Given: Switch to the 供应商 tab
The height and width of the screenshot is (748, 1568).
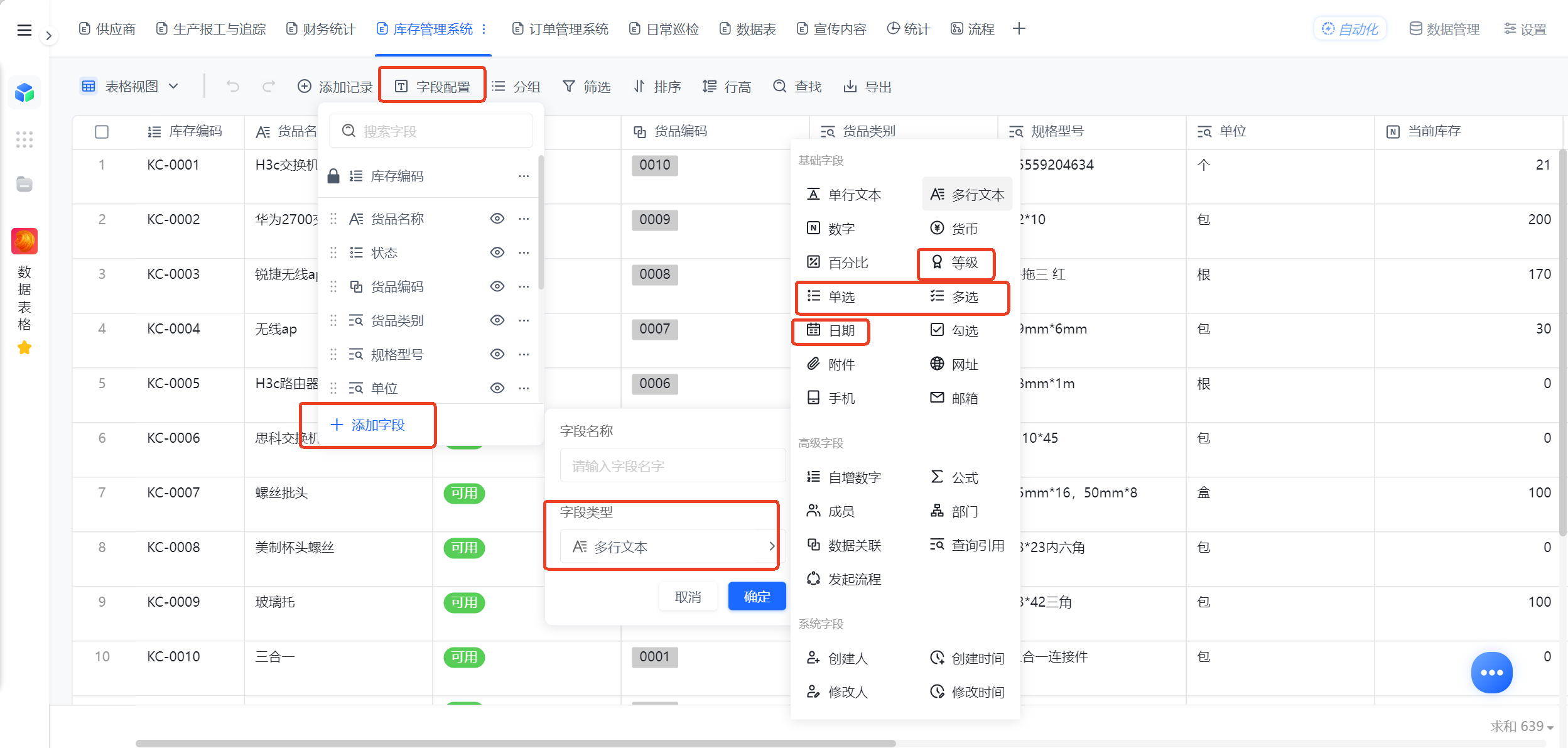Looking at the screenshot, I should point(107,29).
